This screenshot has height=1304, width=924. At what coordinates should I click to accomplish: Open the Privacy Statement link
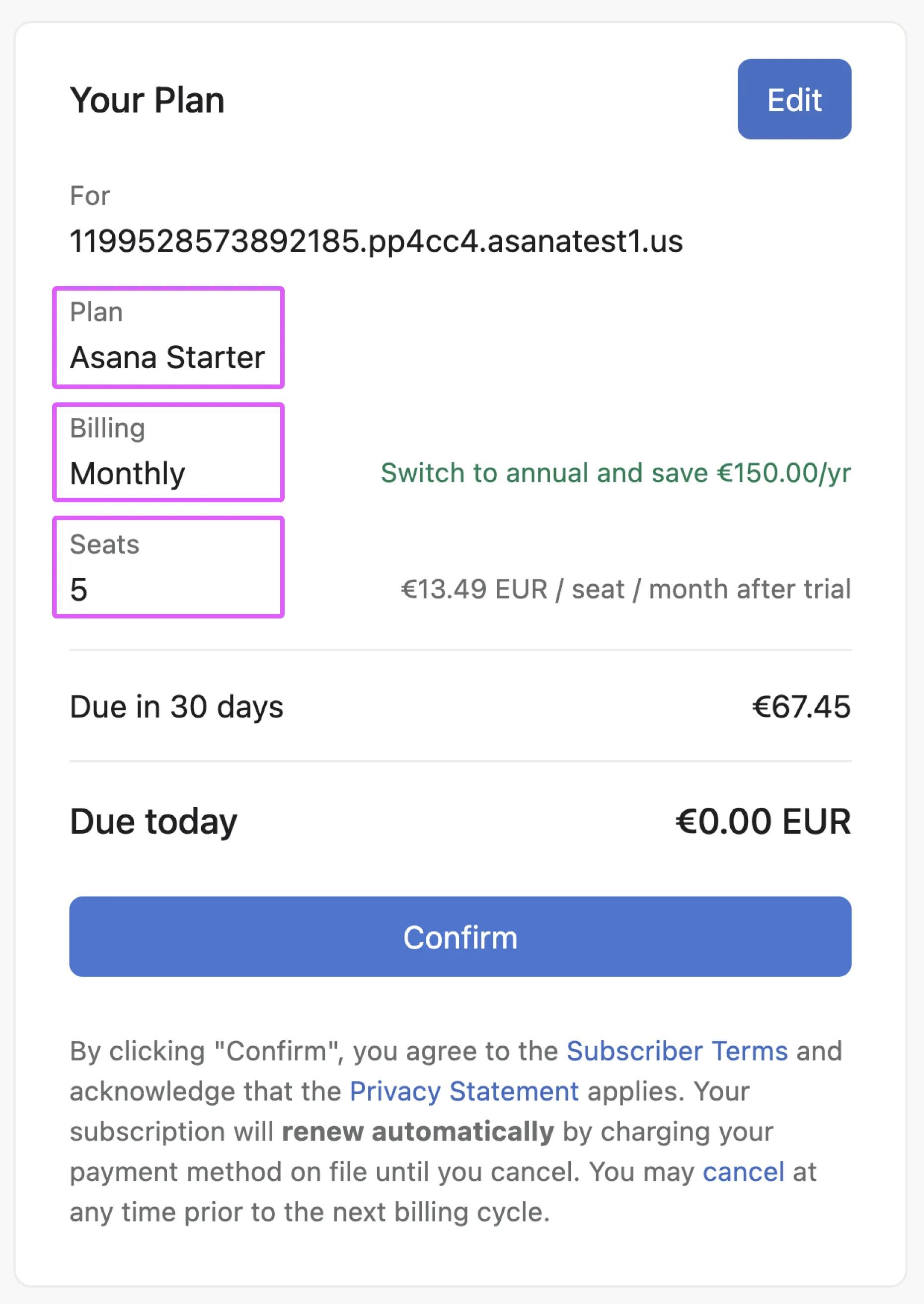pos(463,1091)
